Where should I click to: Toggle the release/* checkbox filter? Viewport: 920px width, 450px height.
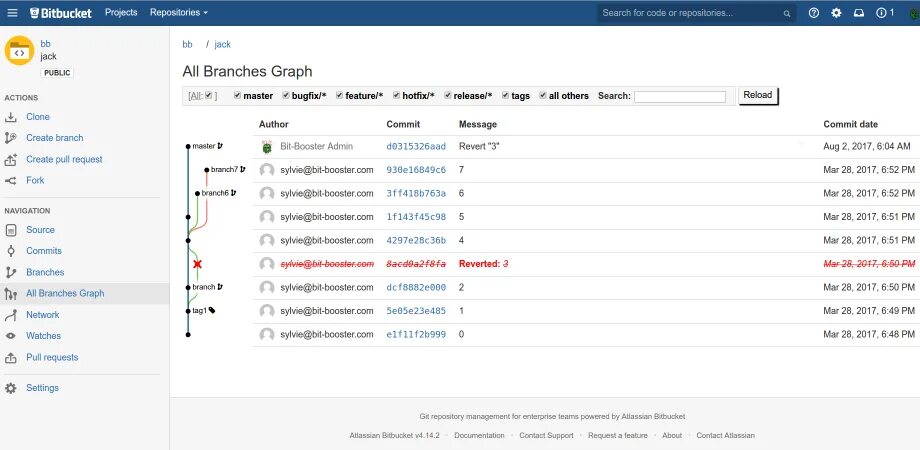coord(448,96)
